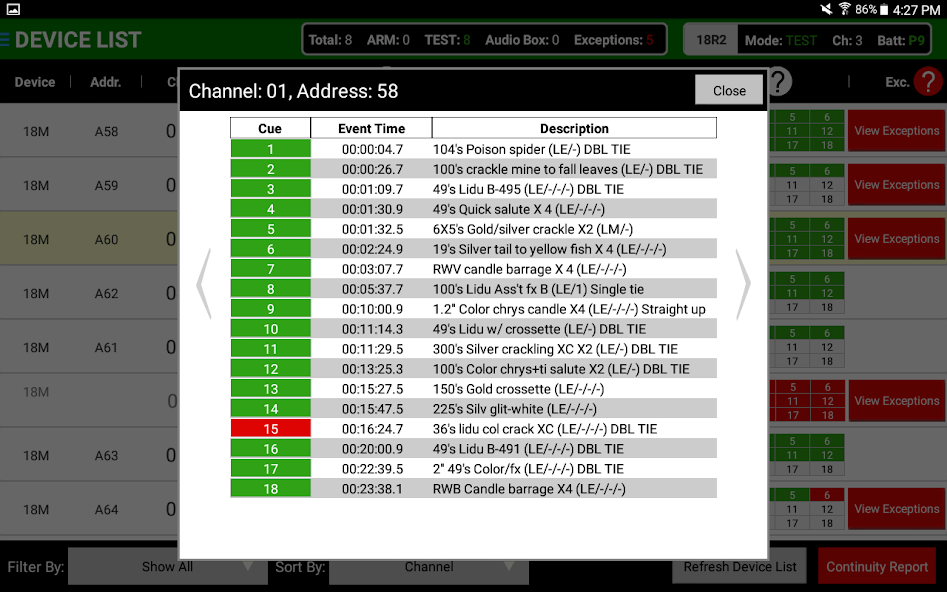Tap the Wi-Fi status icon
947x592 pixels.
coord(844,9)
